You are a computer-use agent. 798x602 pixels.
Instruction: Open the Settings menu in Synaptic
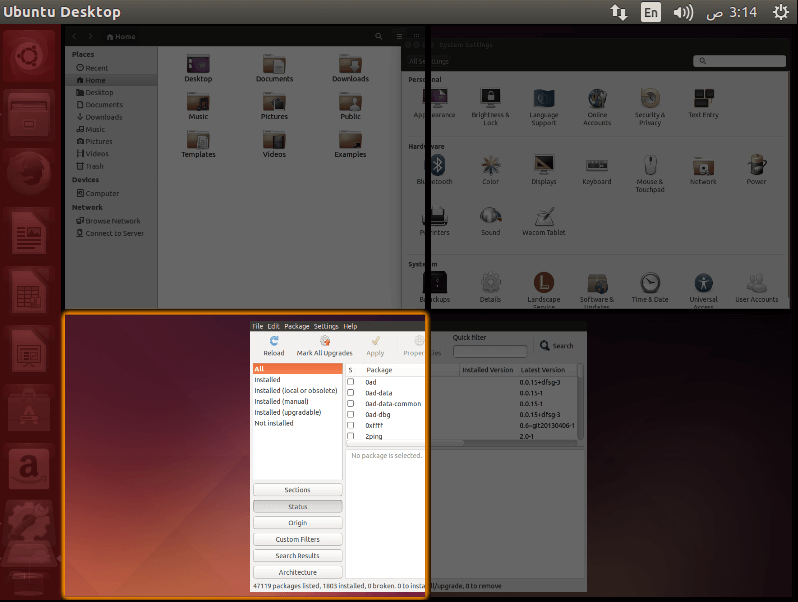326,326
